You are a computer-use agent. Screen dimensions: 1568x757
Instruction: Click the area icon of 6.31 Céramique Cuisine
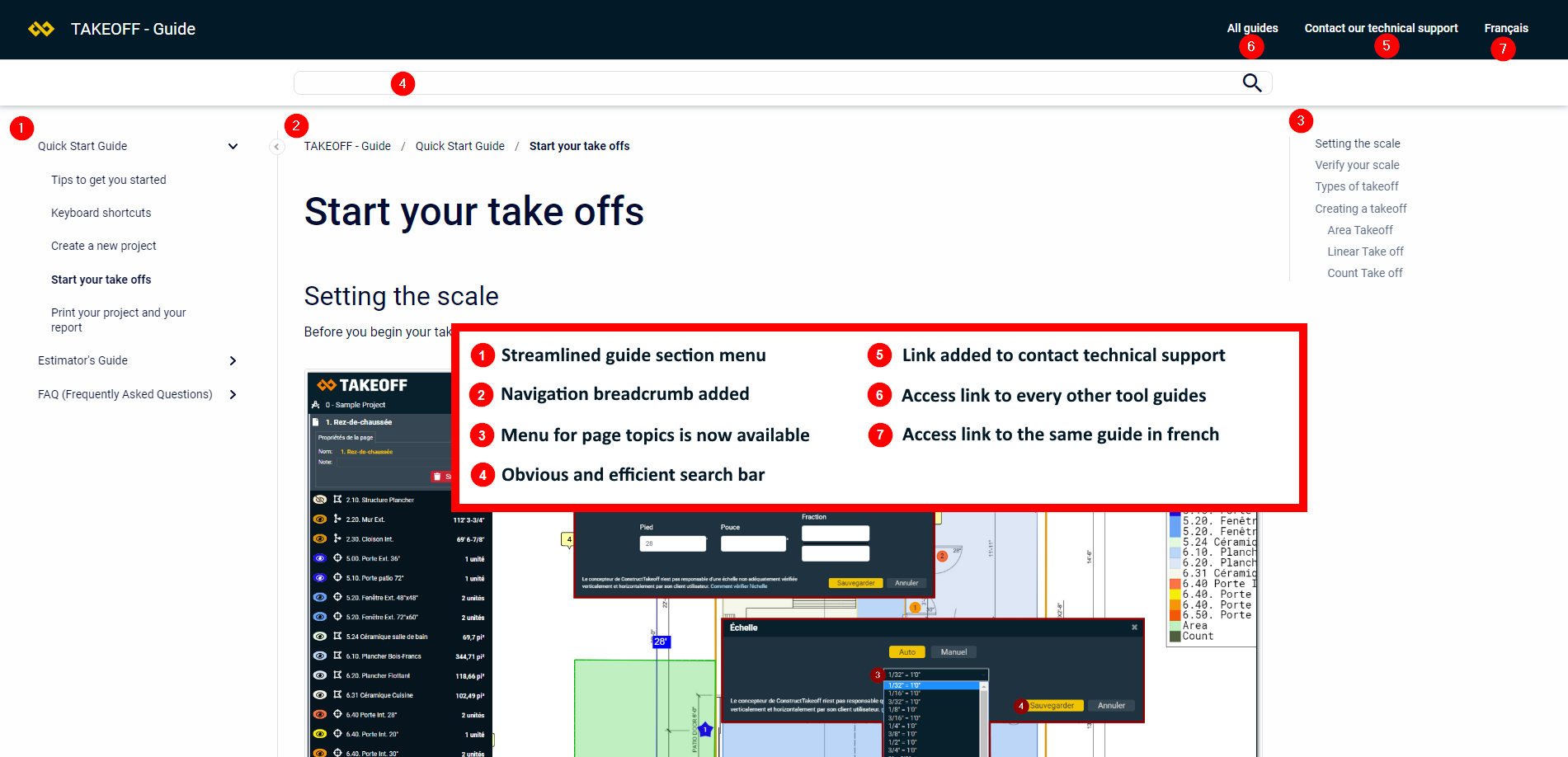point(337,695)
